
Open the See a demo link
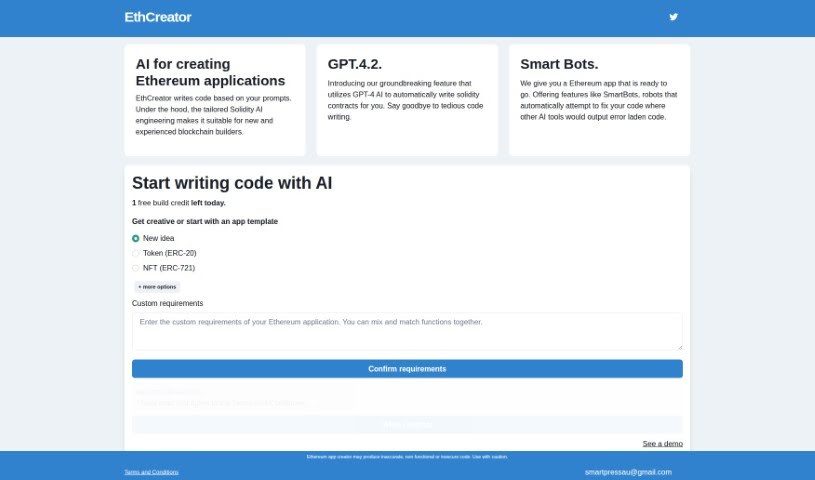662,444
